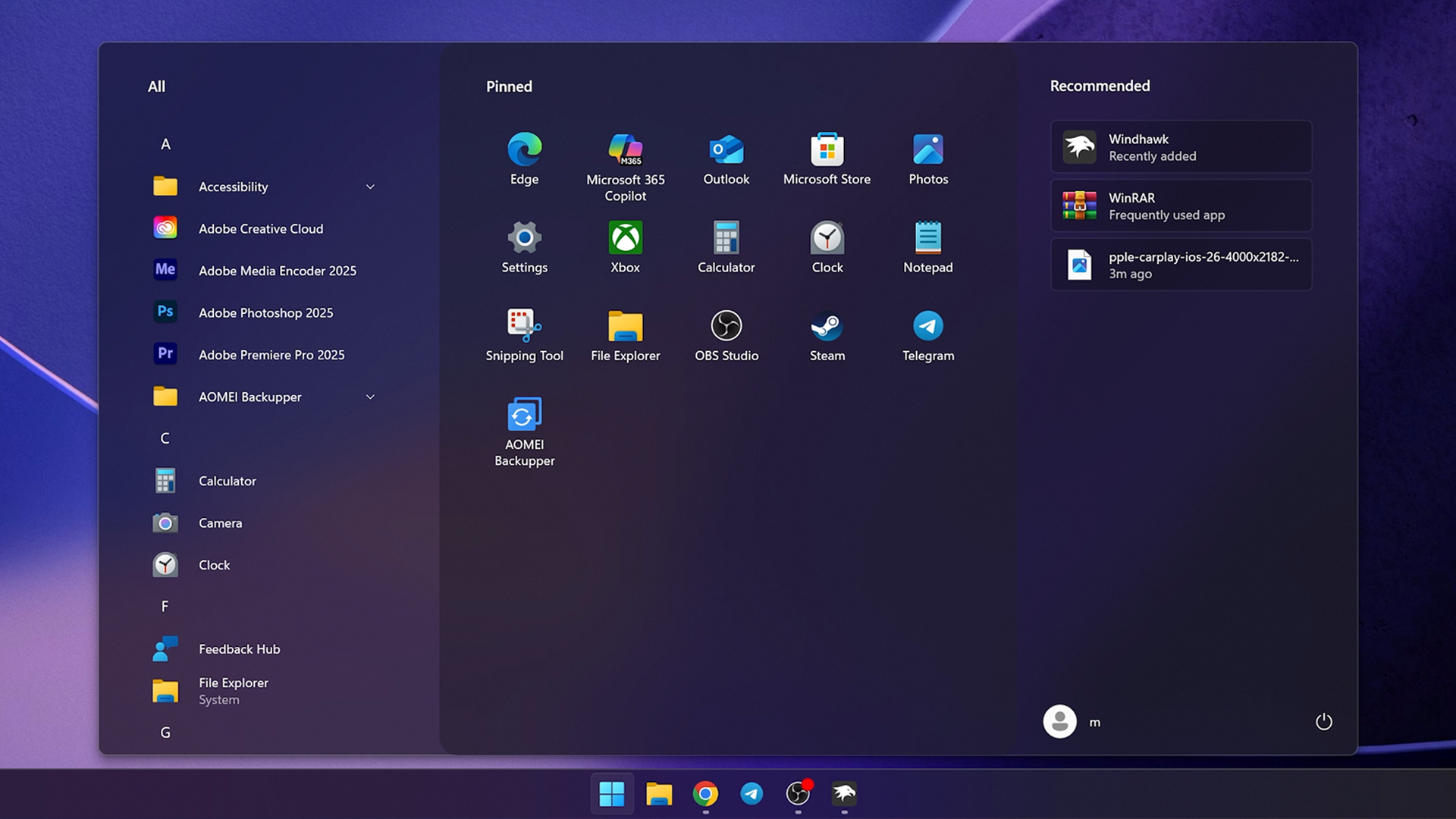Open Microsoft Store pinned icon
Viewport: 1456px width, 819px height.
pos(827,159)
